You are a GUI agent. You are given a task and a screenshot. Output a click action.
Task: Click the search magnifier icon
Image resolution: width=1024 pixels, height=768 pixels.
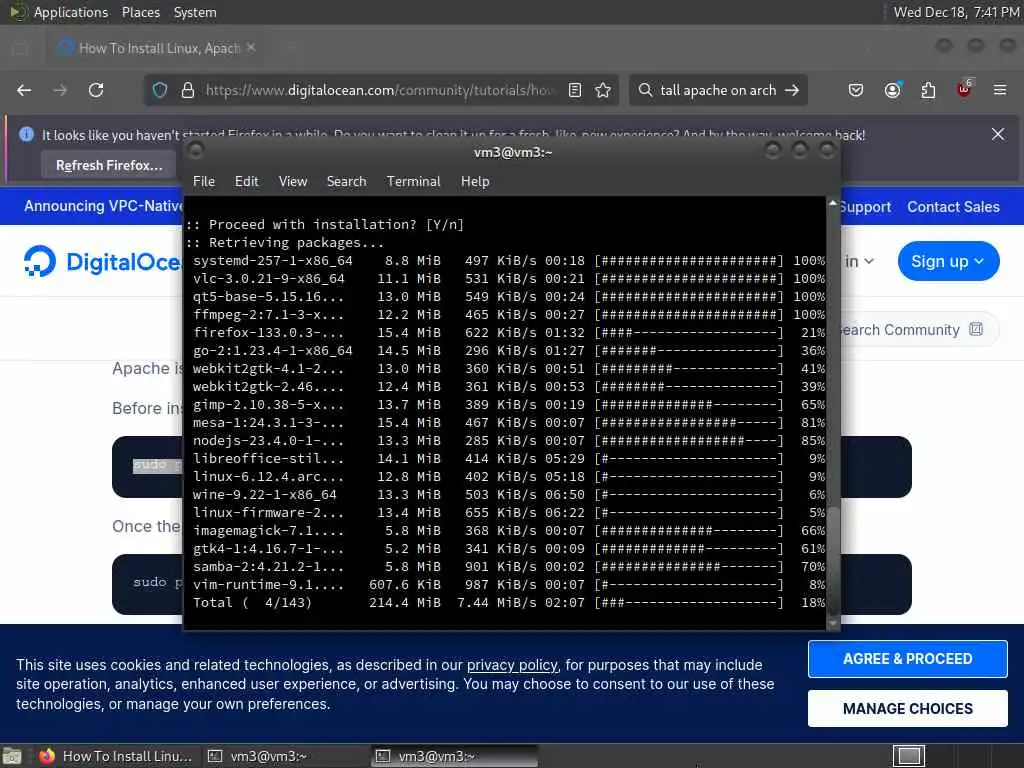[645, 90]
